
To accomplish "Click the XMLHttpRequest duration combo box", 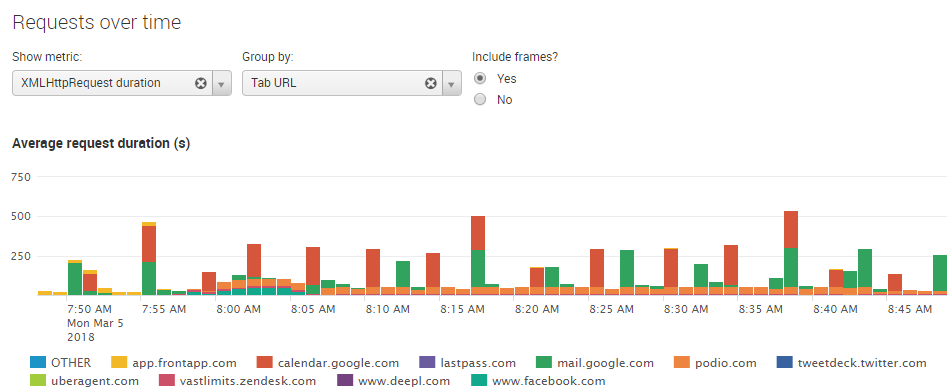I will coord(122,84).
